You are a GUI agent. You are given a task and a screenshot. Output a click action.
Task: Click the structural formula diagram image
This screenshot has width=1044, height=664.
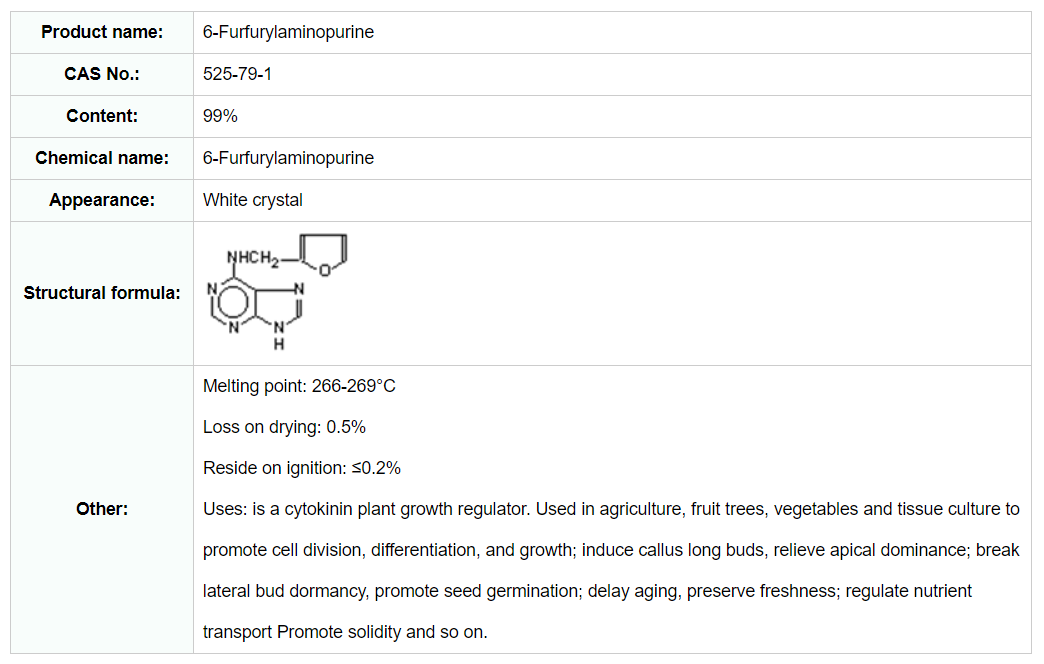[277, 292]
